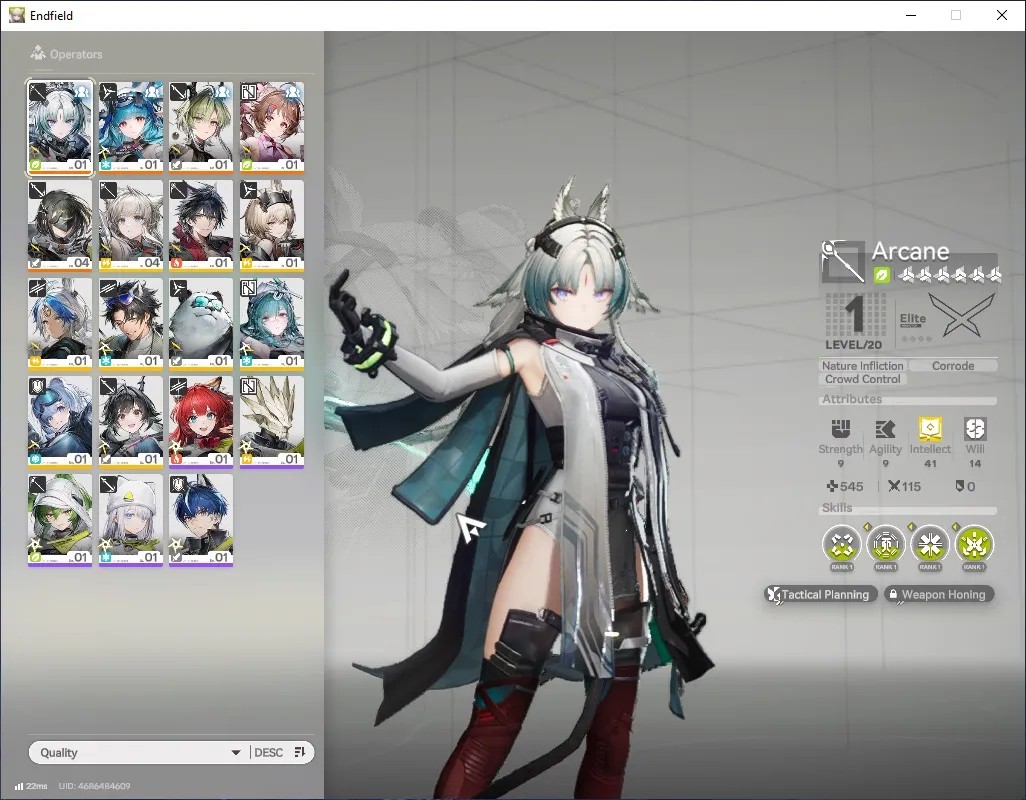This screenshot has width=1026, height=800.
Task: Click the Endfield app icon in title bar
Action: (x=16, y=15)
